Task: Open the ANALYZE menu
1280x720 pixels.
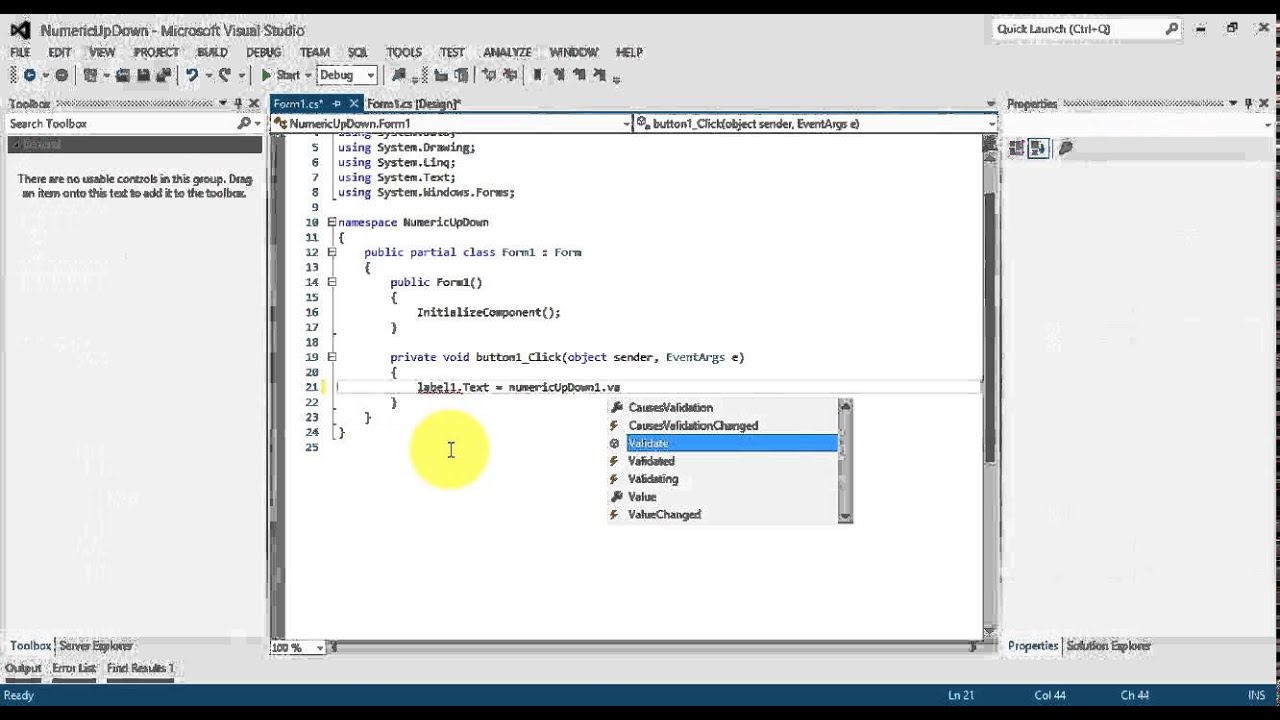Action: [507, 52]
